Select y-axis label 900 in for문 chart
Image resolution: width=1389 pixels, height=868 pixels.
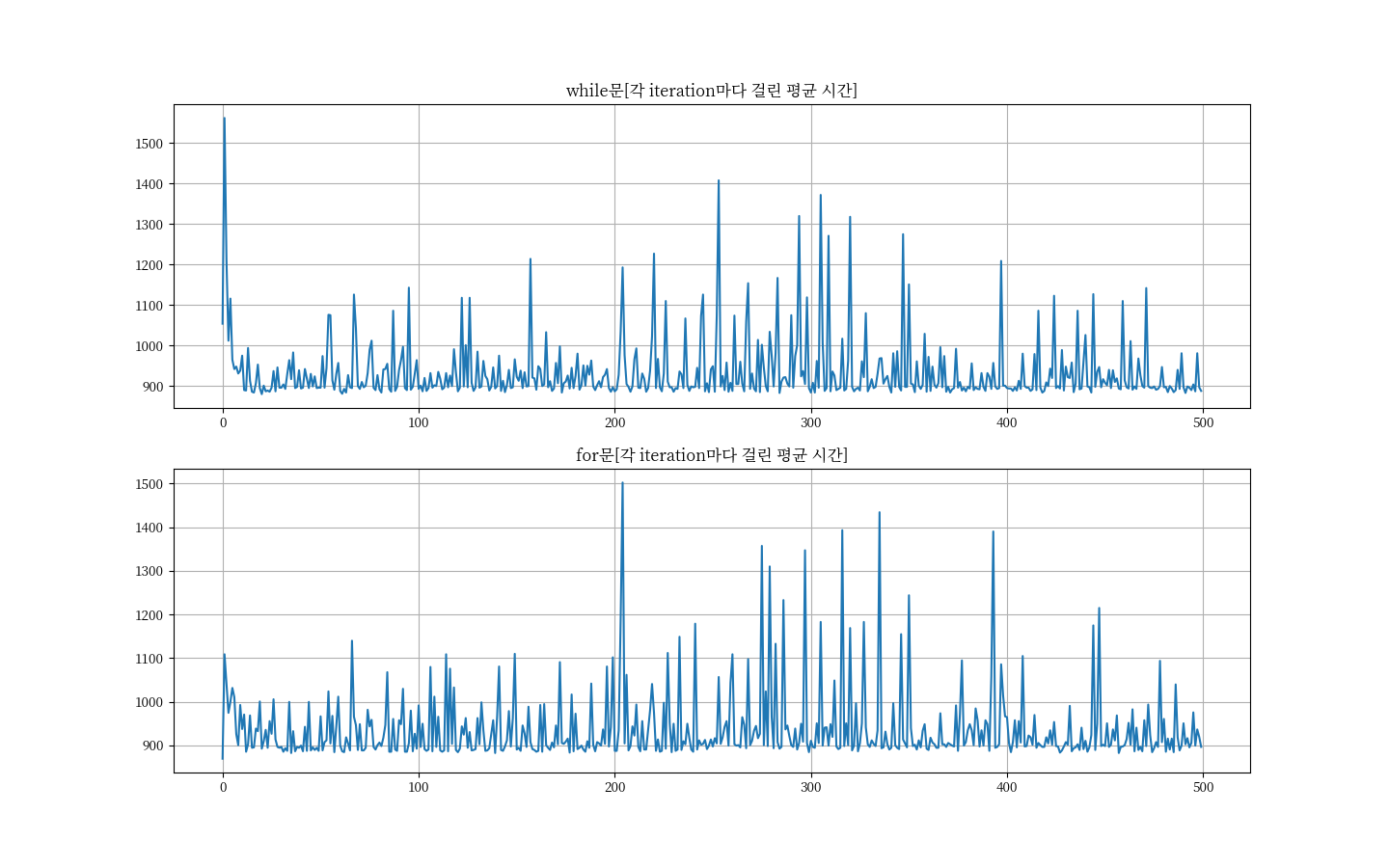tap(152, 746)
